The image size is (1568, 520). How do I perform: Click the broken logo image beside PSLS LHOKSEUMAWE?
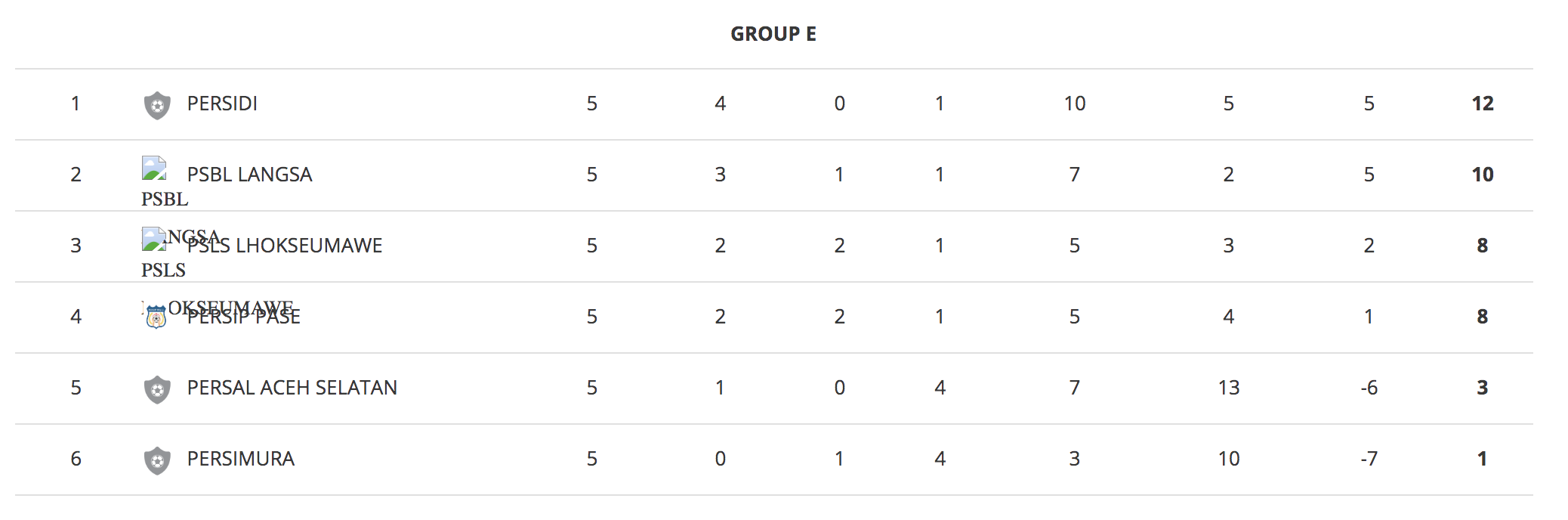154,239
